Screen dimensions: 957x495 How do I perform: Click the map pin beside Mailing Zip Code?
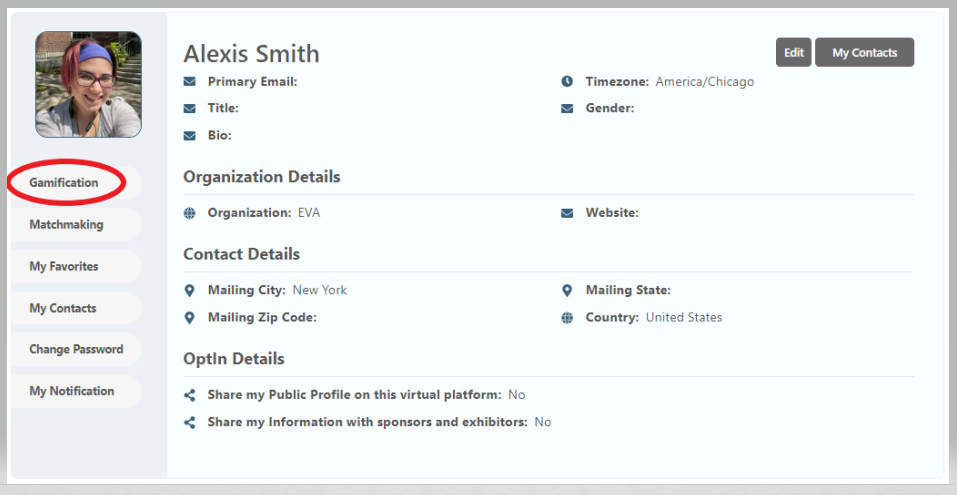pos(190,318)
